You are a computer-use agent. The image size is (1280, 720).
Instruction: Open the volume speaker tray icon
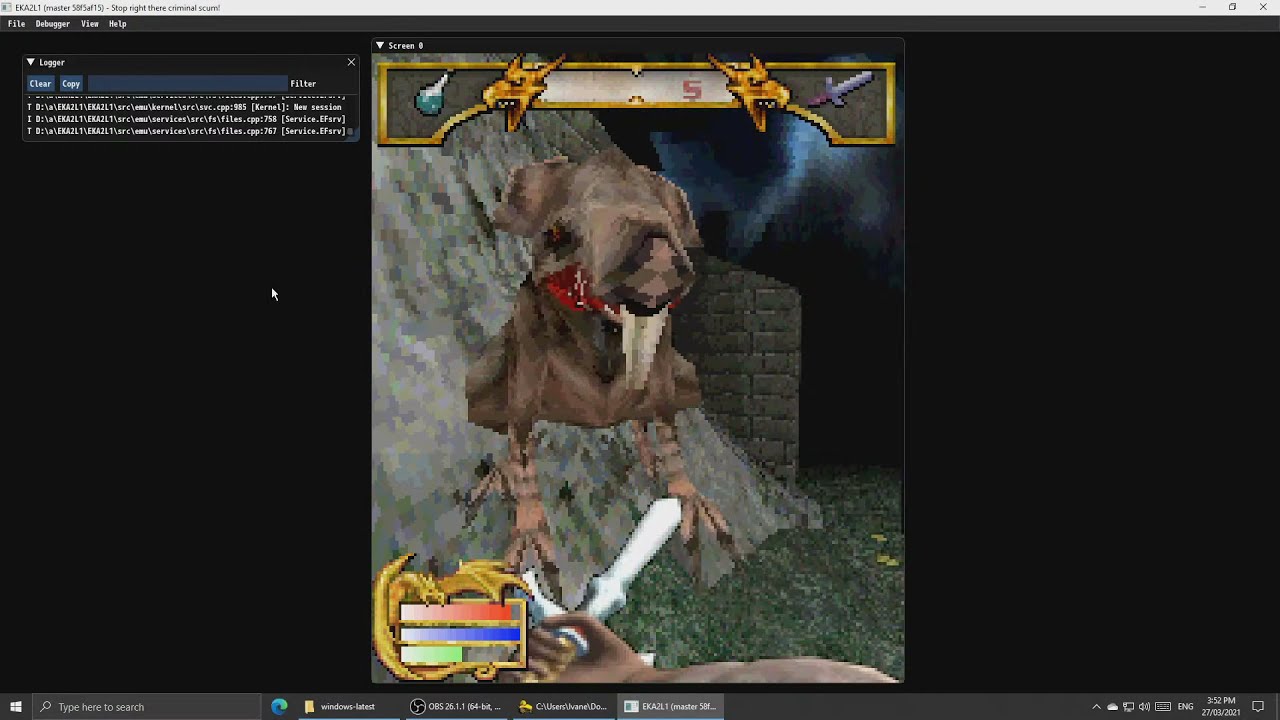(1144, 706)
